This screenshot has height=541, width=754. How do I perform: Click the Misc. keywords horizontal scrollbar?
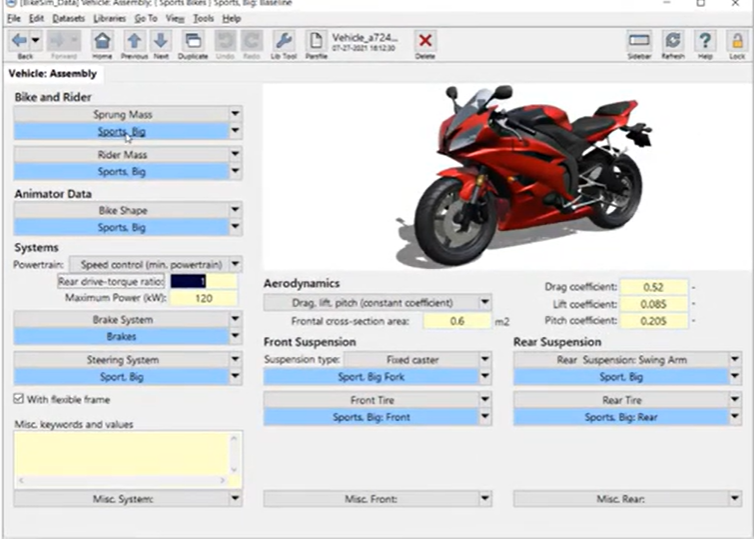pos(122,480)
